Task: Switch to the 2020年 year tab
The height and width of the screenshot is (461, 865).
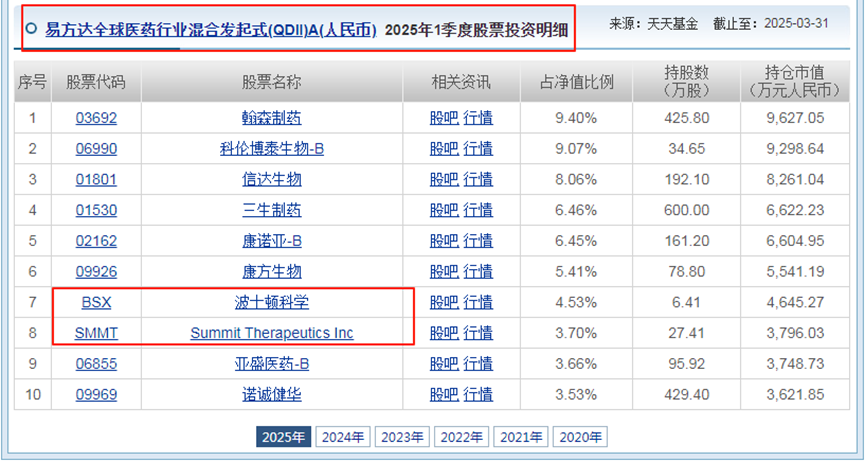Action: [580, 437]
